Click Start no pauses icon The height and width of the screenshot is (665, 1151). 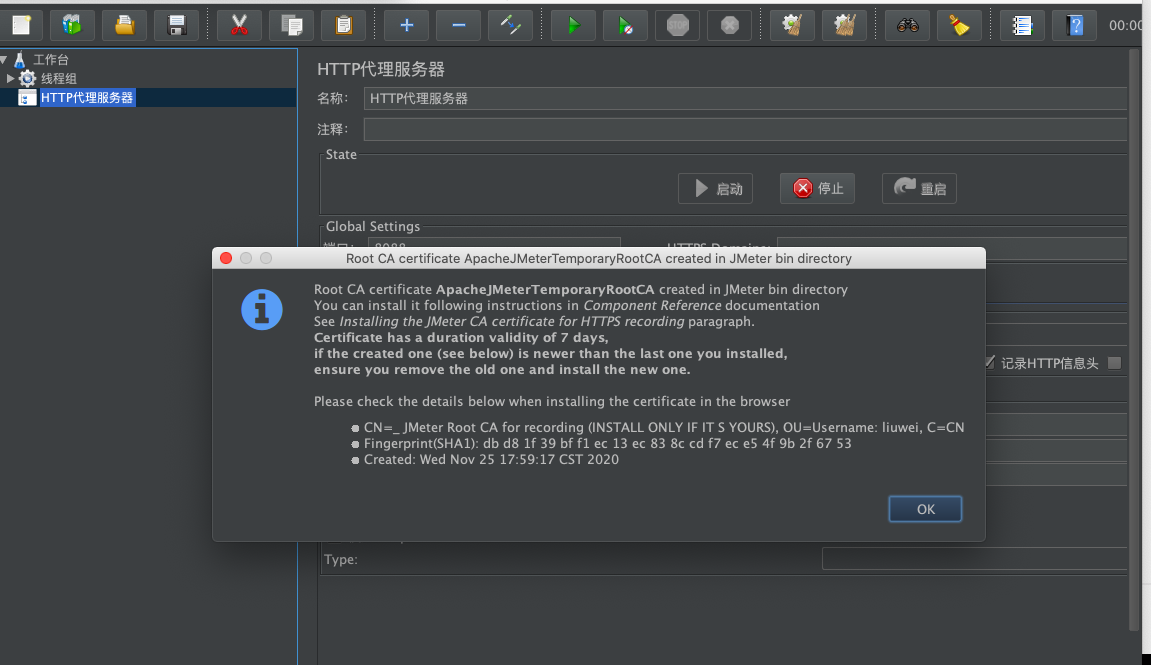click(625, 25)
